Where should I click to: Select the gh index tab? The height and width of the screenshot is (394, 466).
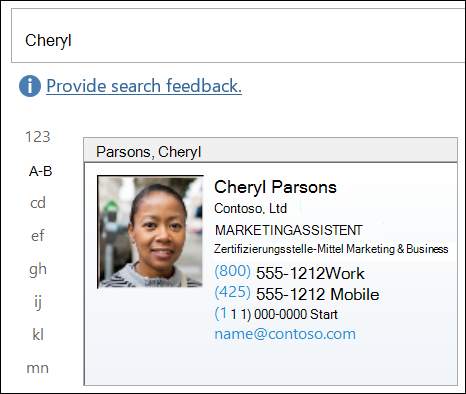point(38,269)
